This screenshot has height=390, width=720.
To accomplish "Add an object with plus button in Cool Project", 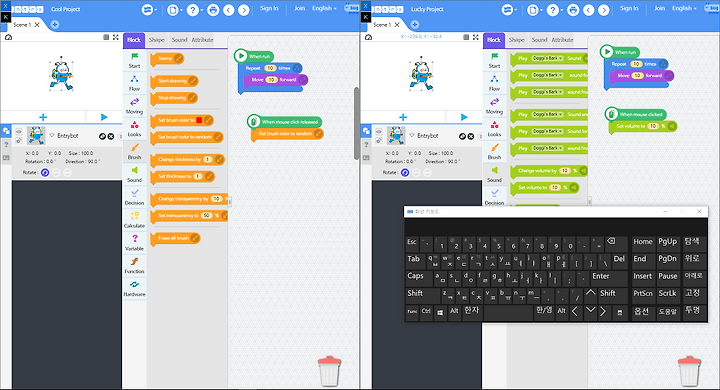I will [x=43, y=117].
